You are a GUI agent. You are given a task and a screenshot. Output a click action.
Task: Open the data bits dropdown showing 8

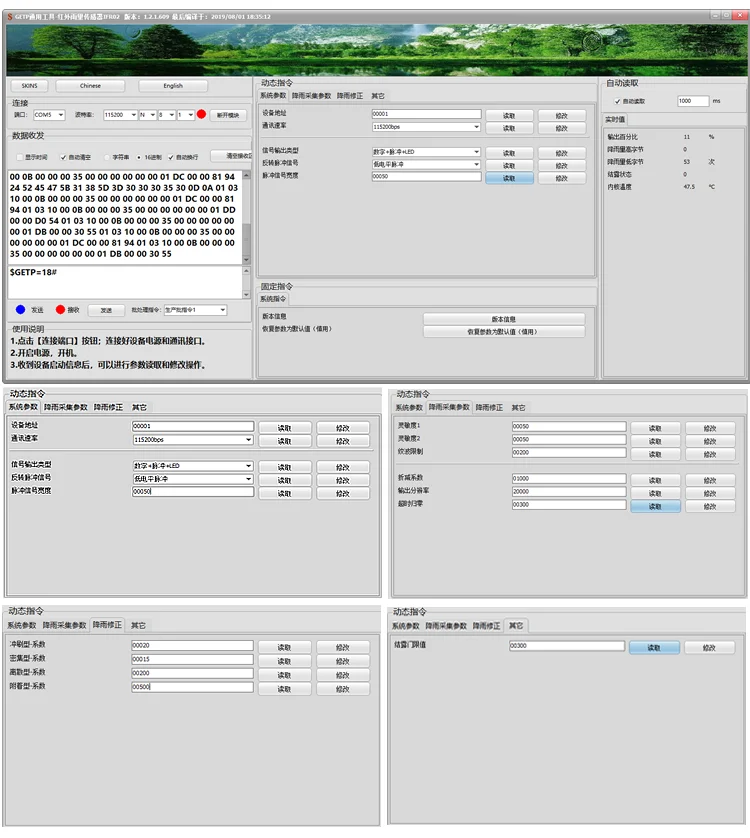pyautogui.click(x=166, y=115)
